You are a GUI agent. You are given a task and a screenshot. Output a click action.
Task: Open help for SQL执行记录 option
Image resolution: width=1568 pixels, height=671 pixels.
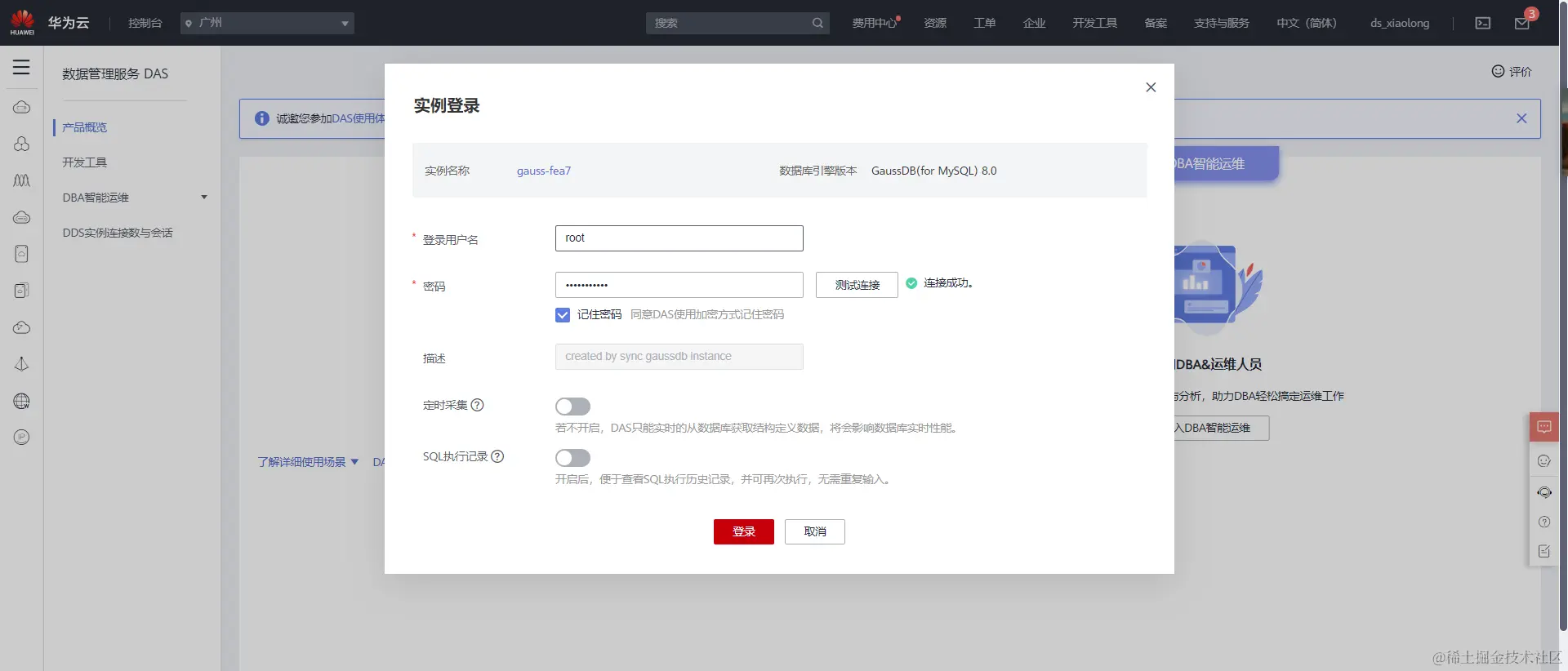coord(497,456)
